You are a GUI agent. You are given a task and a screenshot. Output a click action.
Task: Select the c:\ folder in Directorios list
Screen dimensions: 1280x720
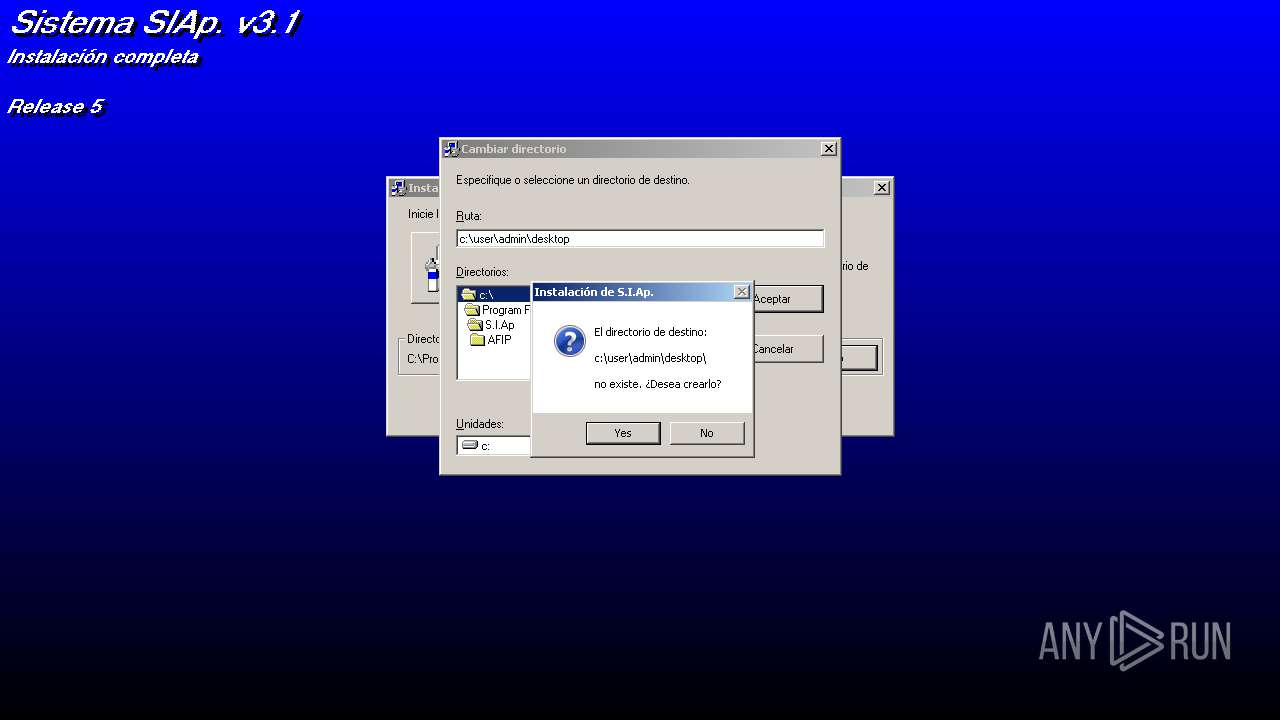pyautogui.click(x=494, y=295)
